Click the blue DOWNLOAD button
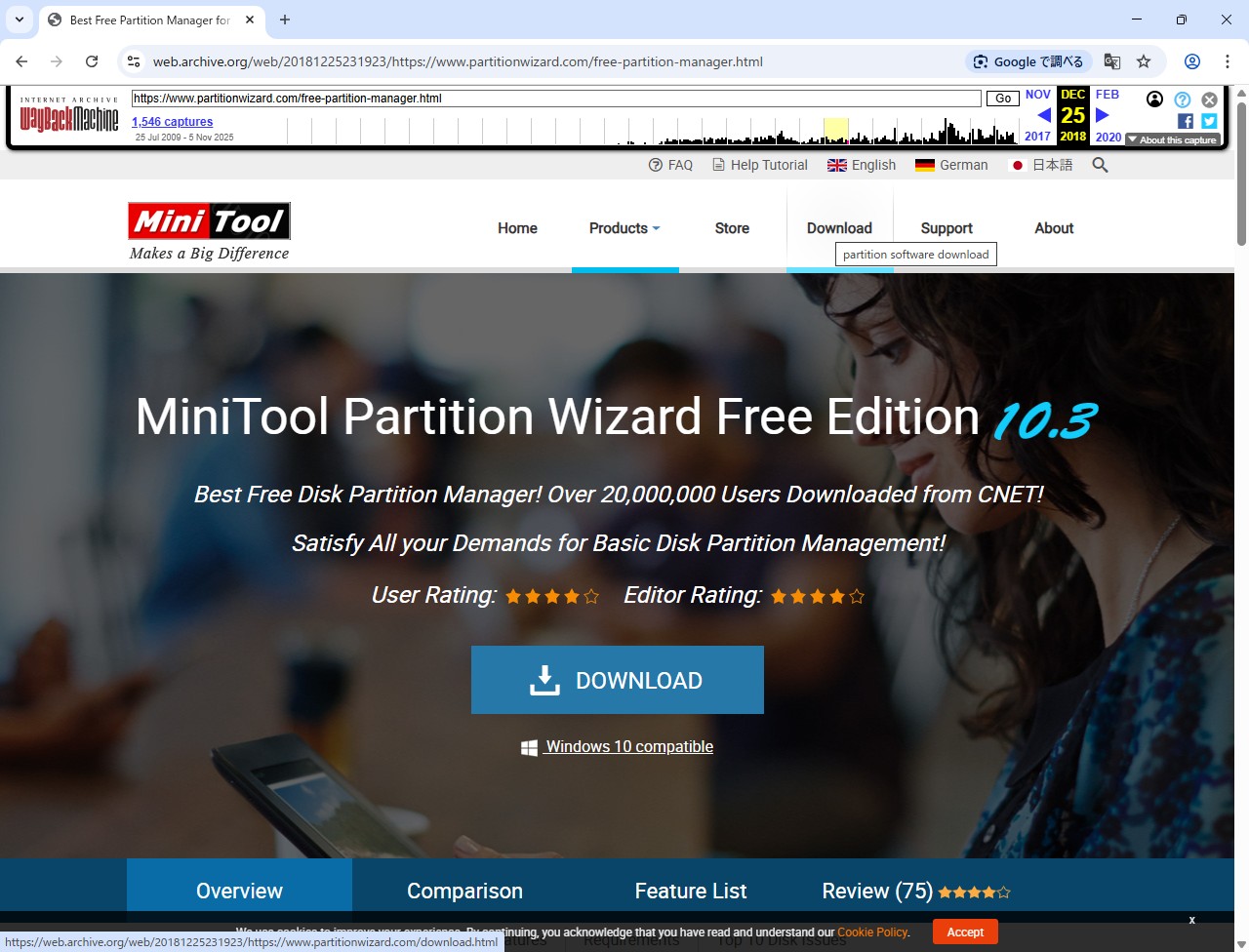Viewport: 1249px width, 952px height. coord(617,680)
